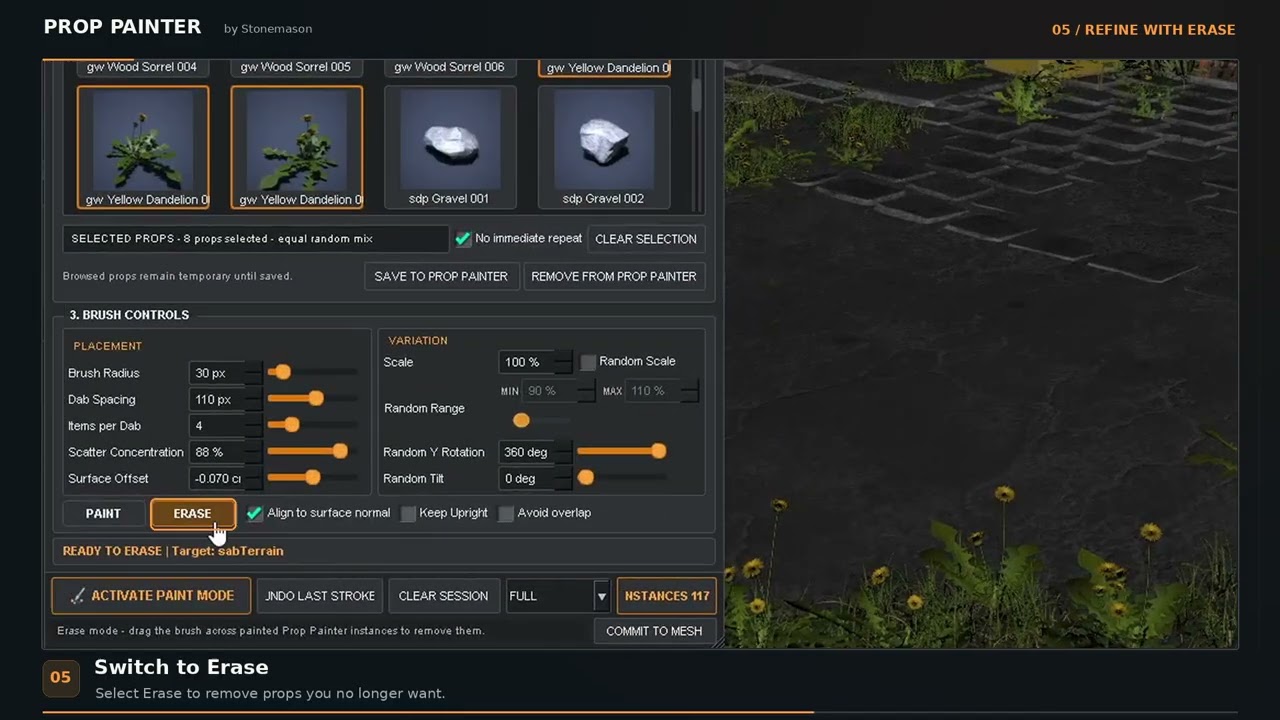
Task: Click the Scatter Concentration slider handle
Action: pos(340,451)
